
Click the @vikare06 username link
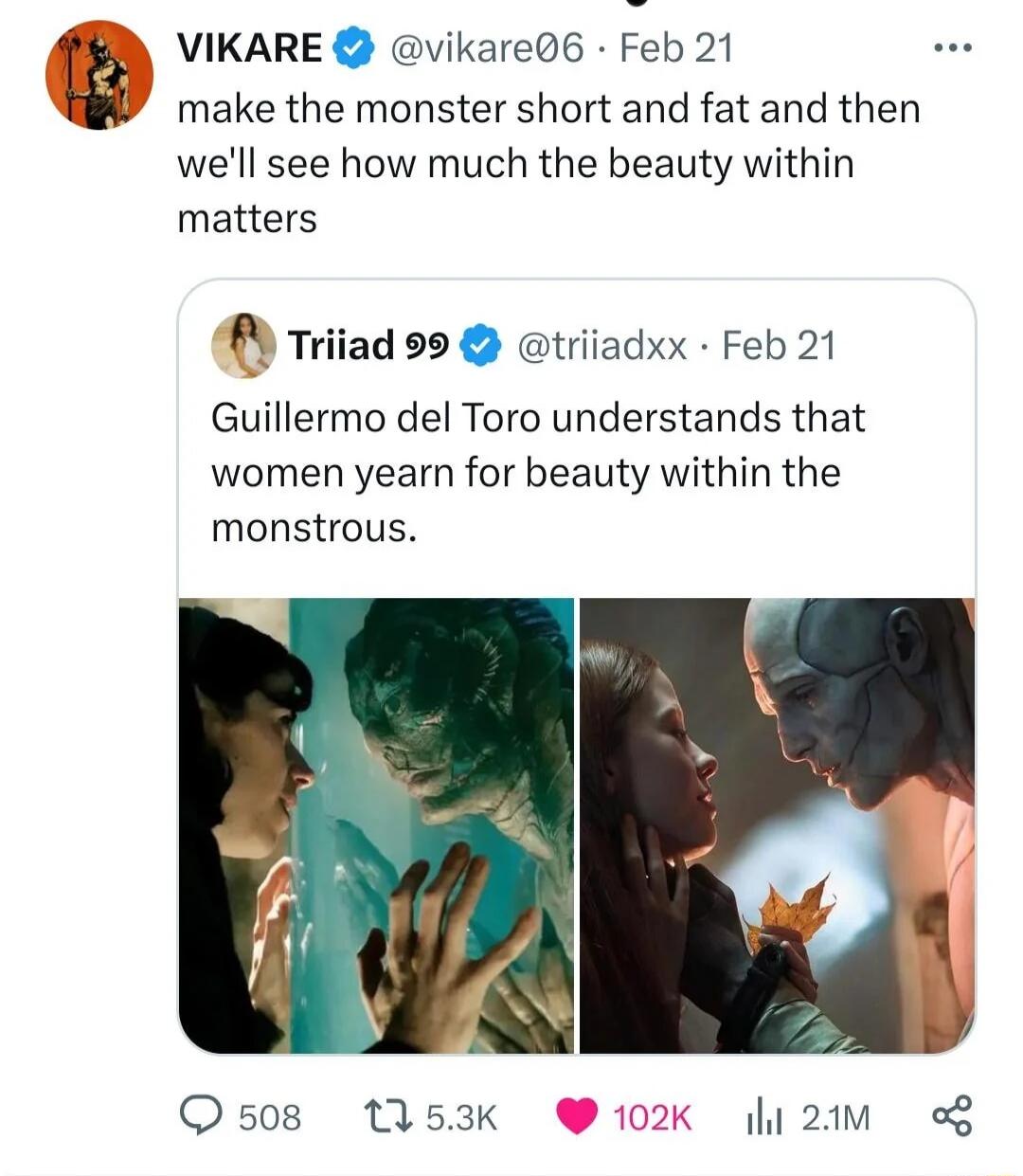coord(490,50)
